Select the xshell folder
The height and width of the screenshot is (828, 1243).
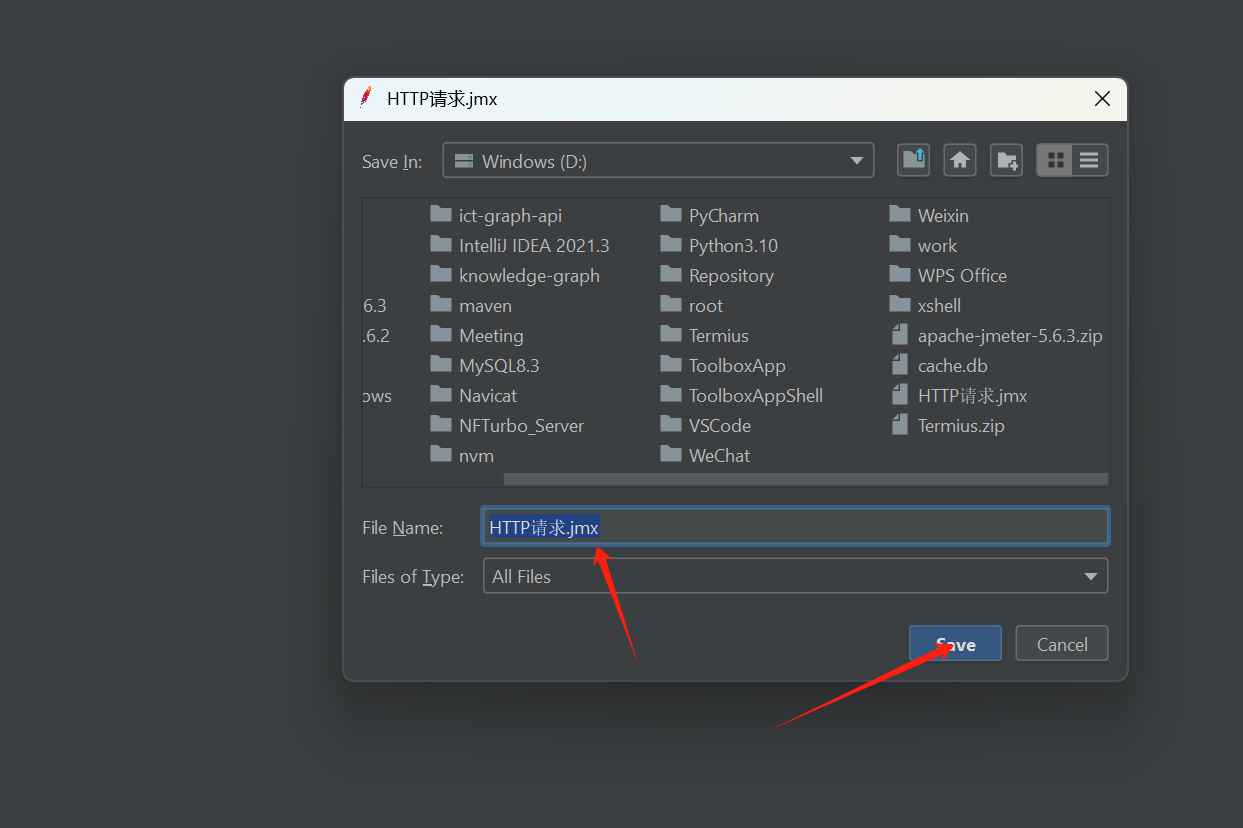(x=925, y=305)
